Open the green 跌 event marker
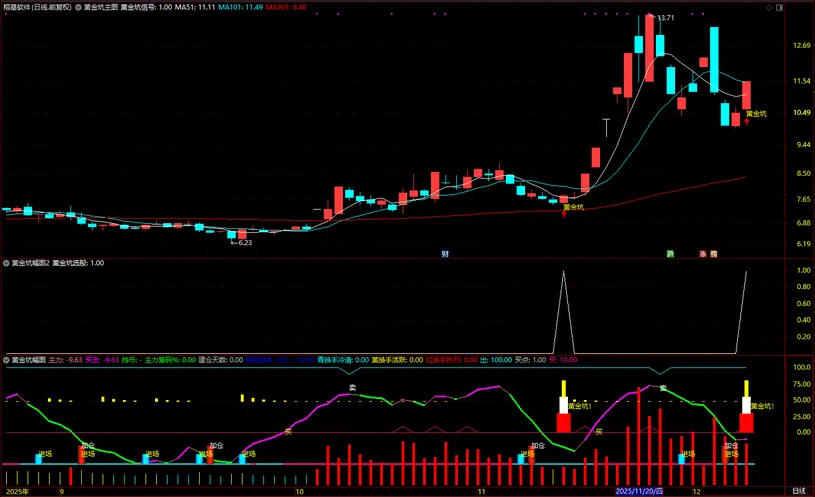 tap(671, 254)
